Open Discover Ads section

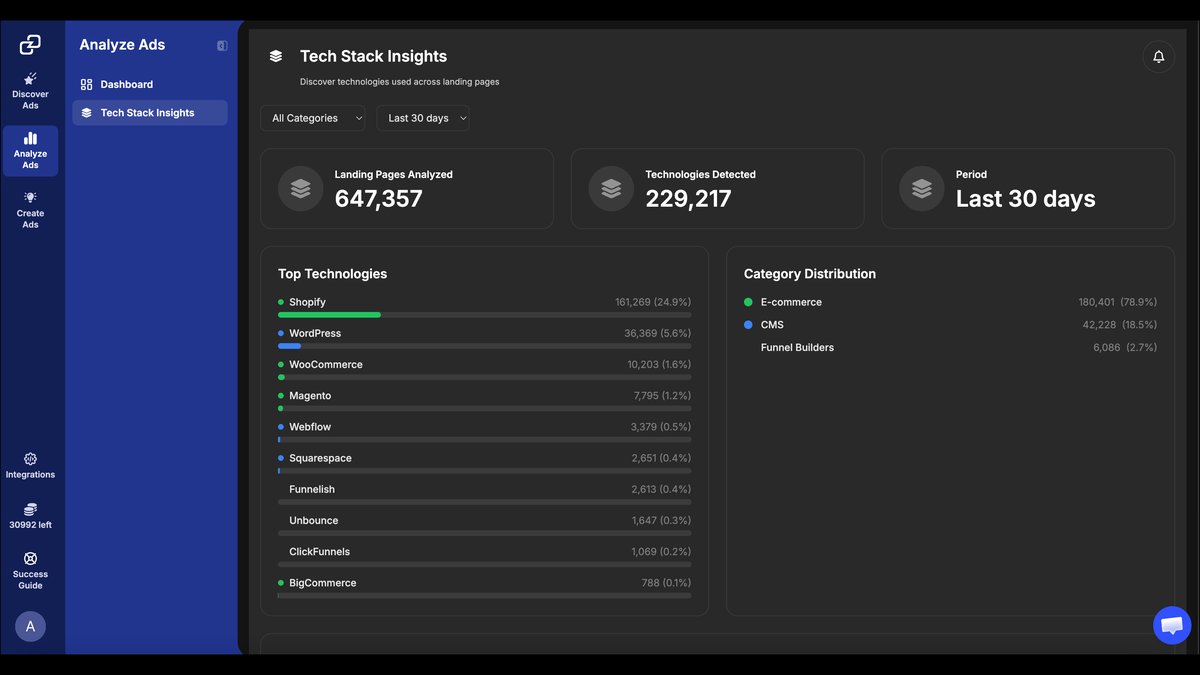point(30,91)
